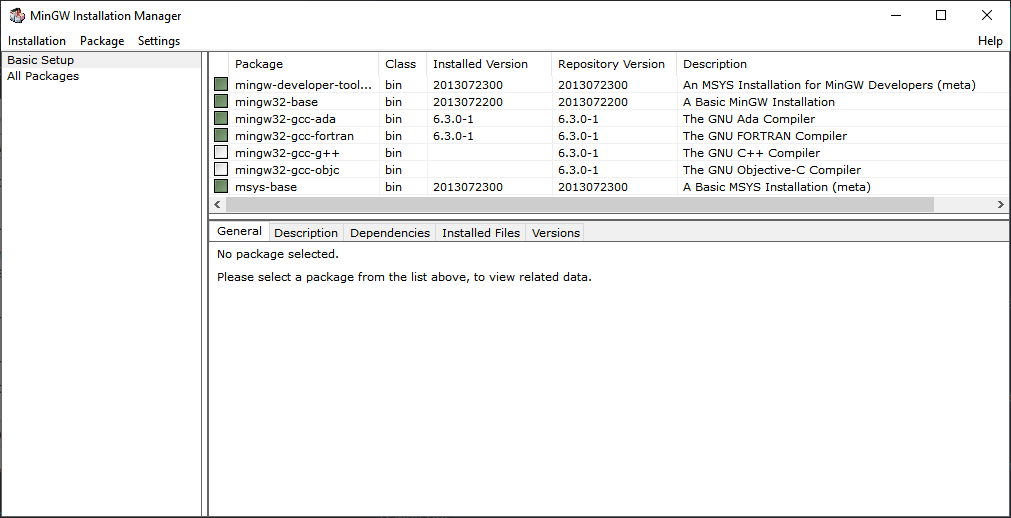The image size is (1011, 518).
Task: Open the Installation menu
Action: (x=37, y=41)
